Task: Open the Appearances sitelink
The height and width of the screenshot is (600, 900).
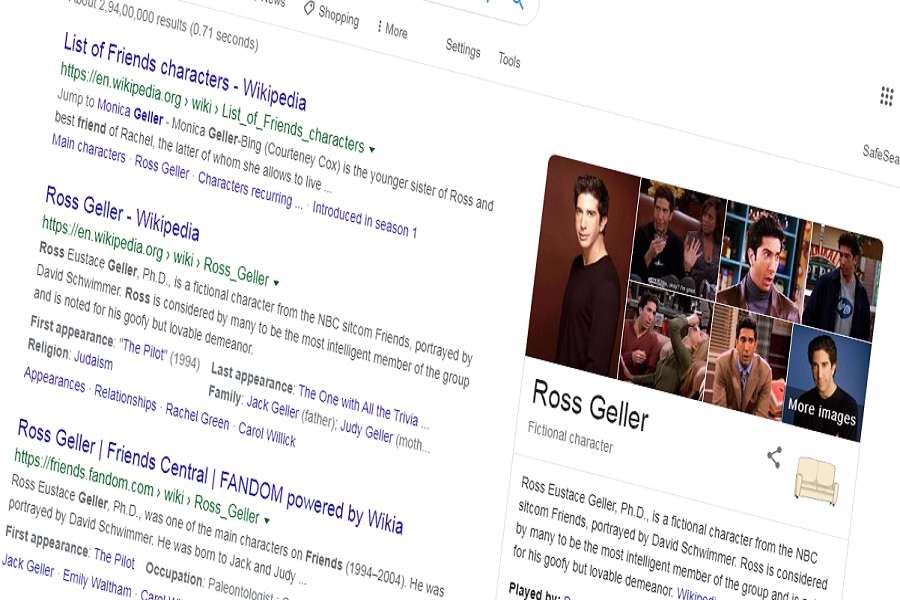Action: pos(55,380)
